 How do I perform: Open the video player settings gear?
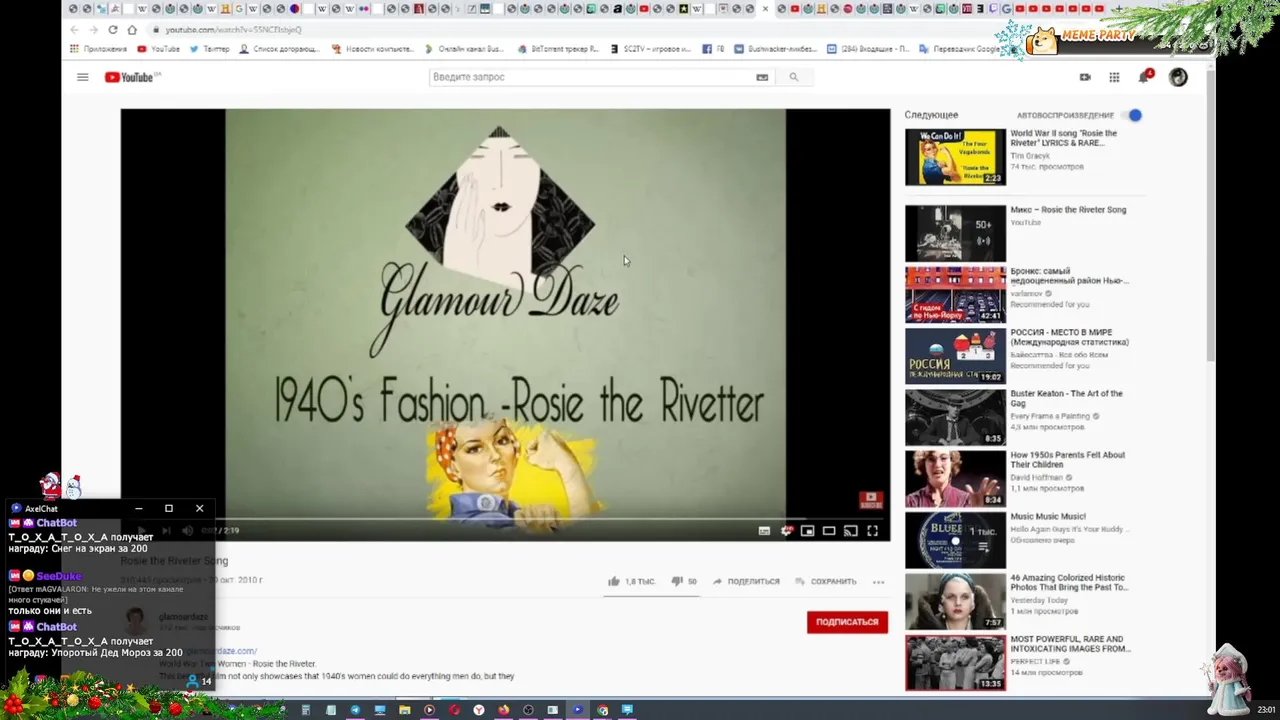click(786, 531)
